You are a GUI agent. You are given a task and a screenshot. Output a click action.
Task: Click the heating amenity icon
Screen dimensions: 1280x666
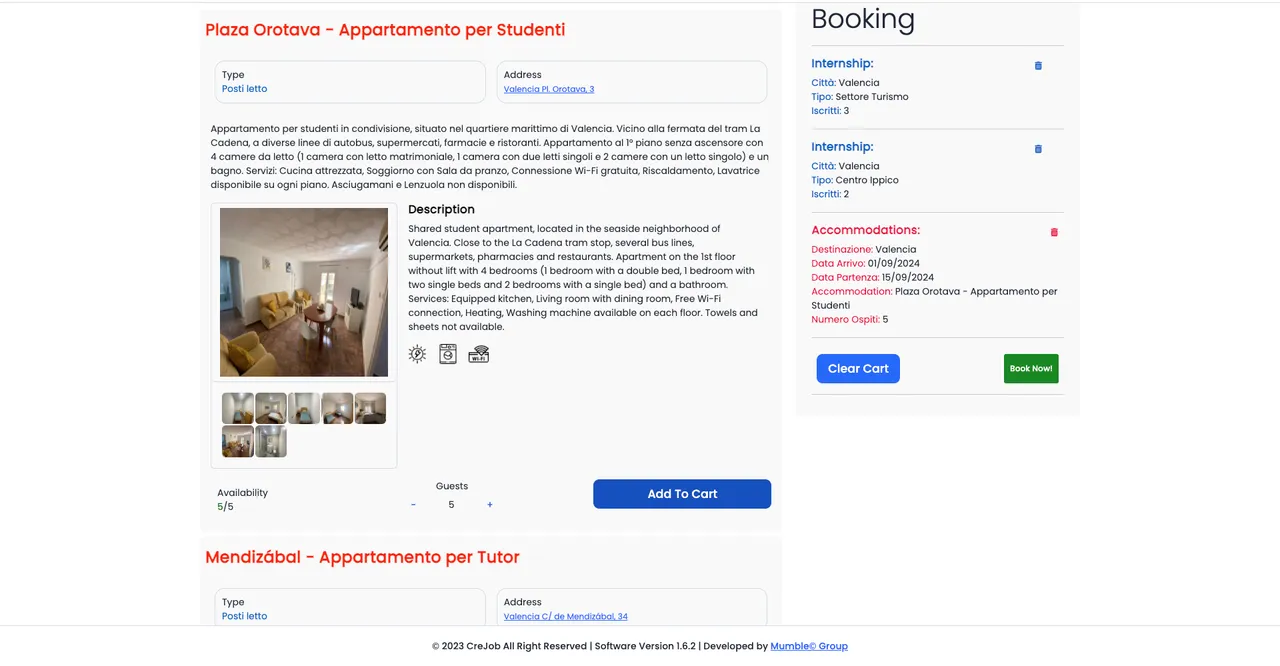tap(417, 353)
